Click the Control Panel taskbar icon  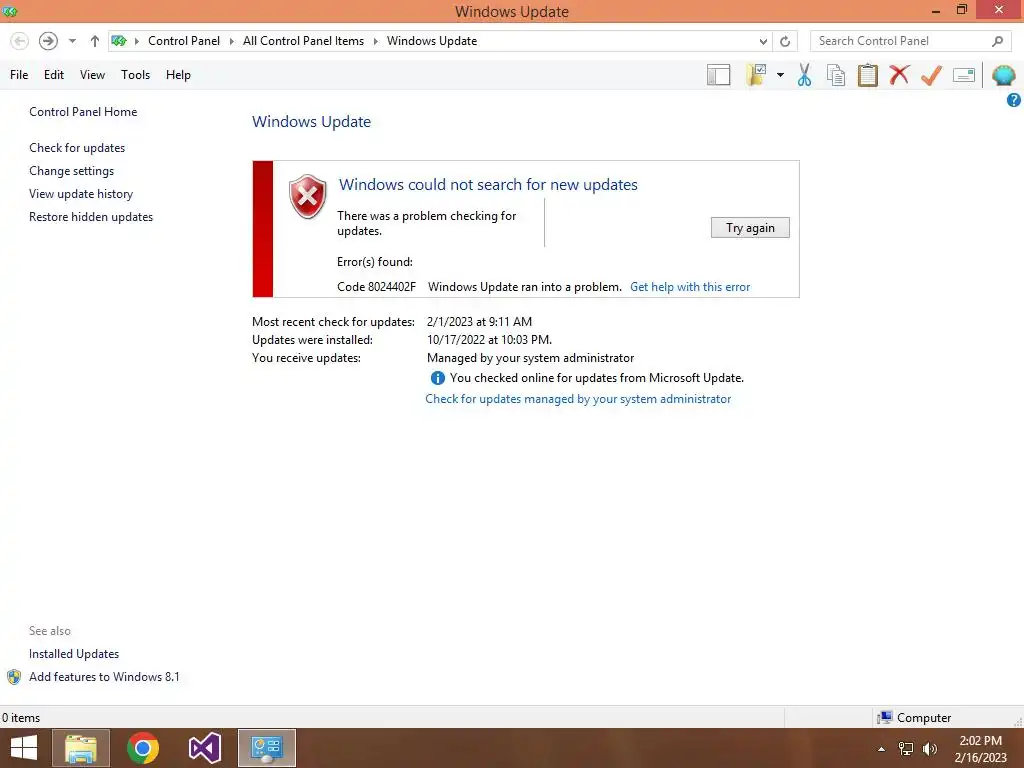(266, 748)
